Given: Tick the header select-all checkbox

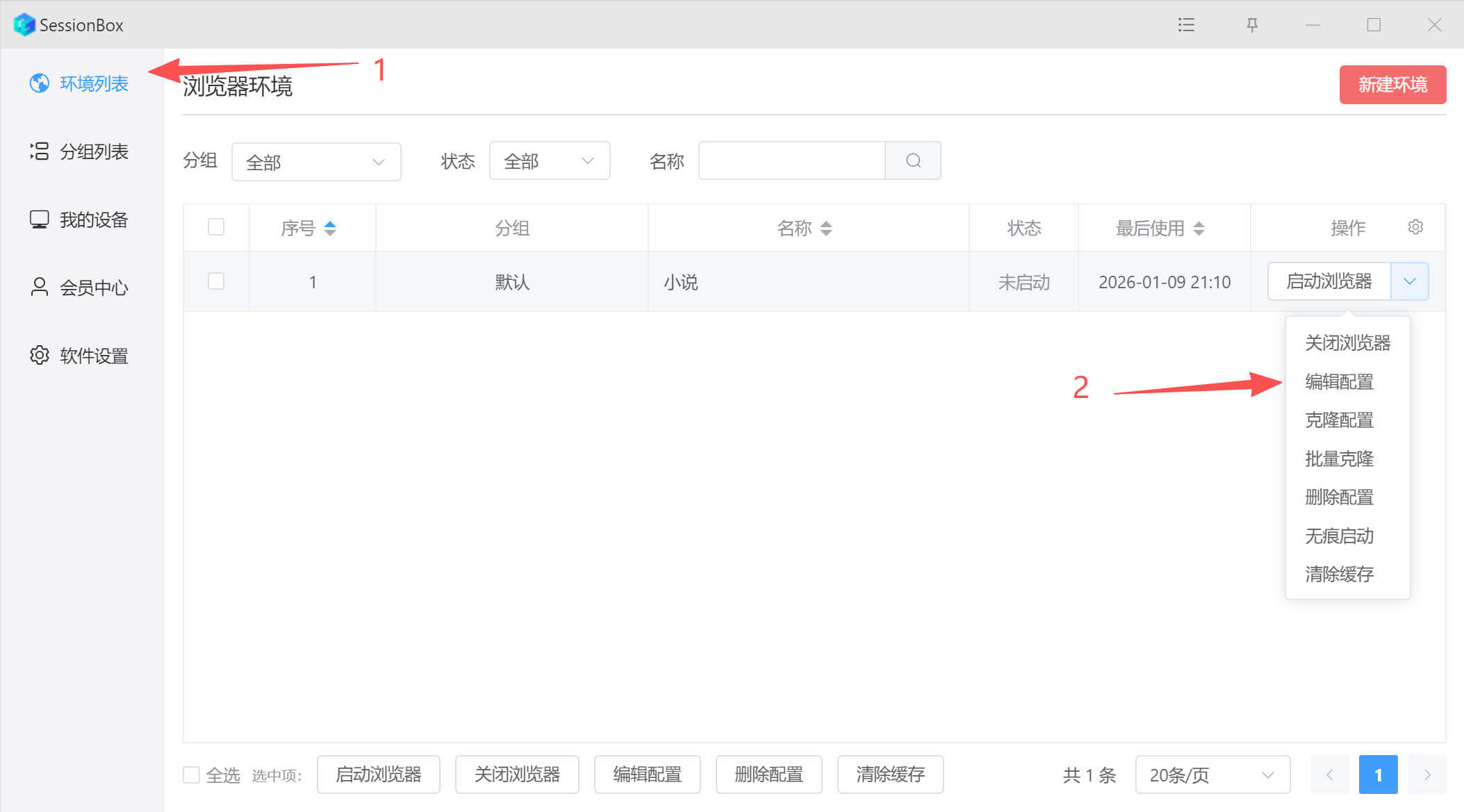Looking at the screenshot, I should [x=216, y=227].
